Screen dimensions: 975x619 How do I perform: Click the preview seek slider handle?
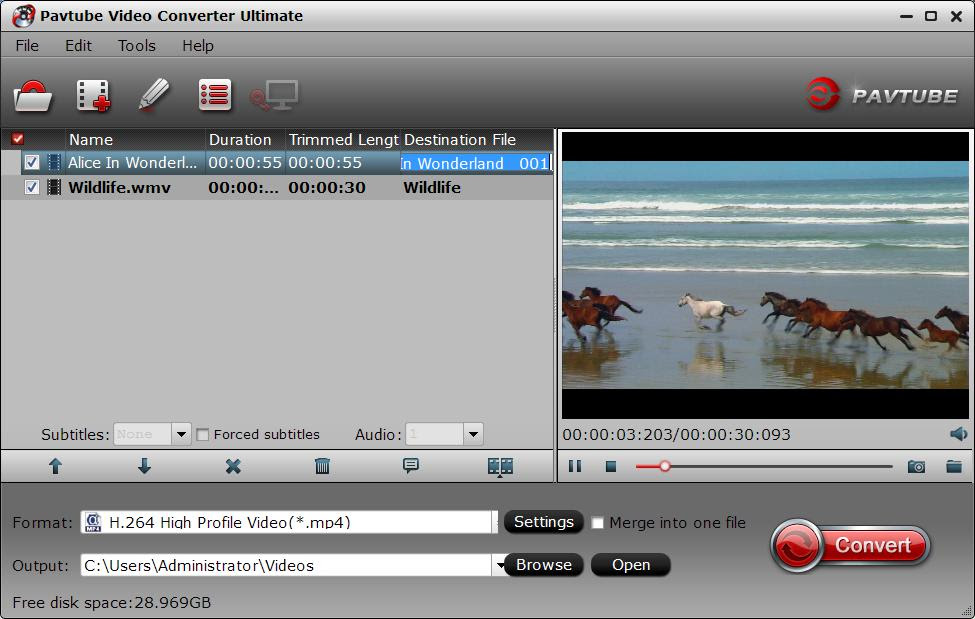[665, 466]
